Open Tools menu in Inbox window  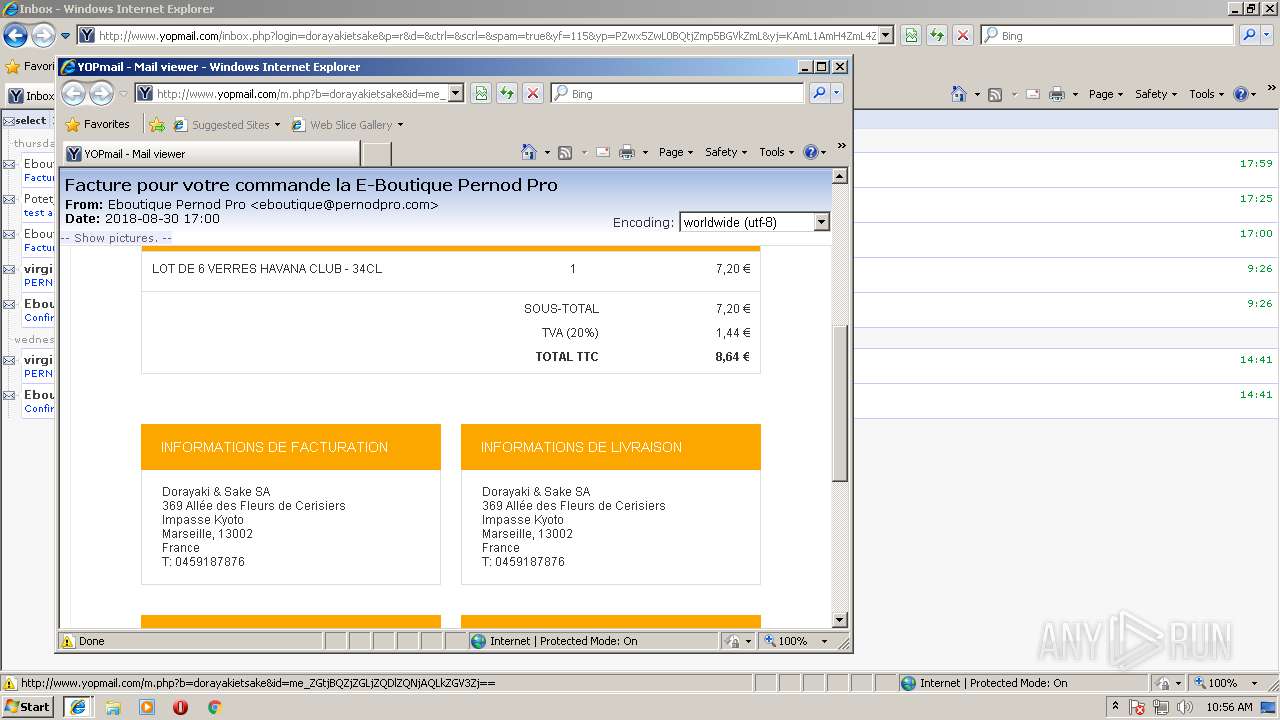tap(1207, 94)
